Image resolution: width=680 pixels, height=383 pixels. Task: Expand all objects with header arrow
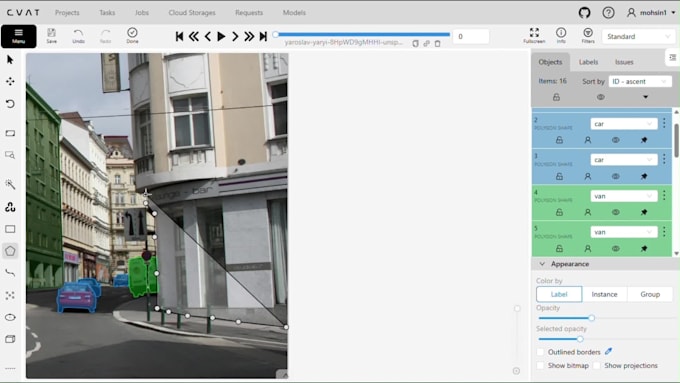(645, 97)
